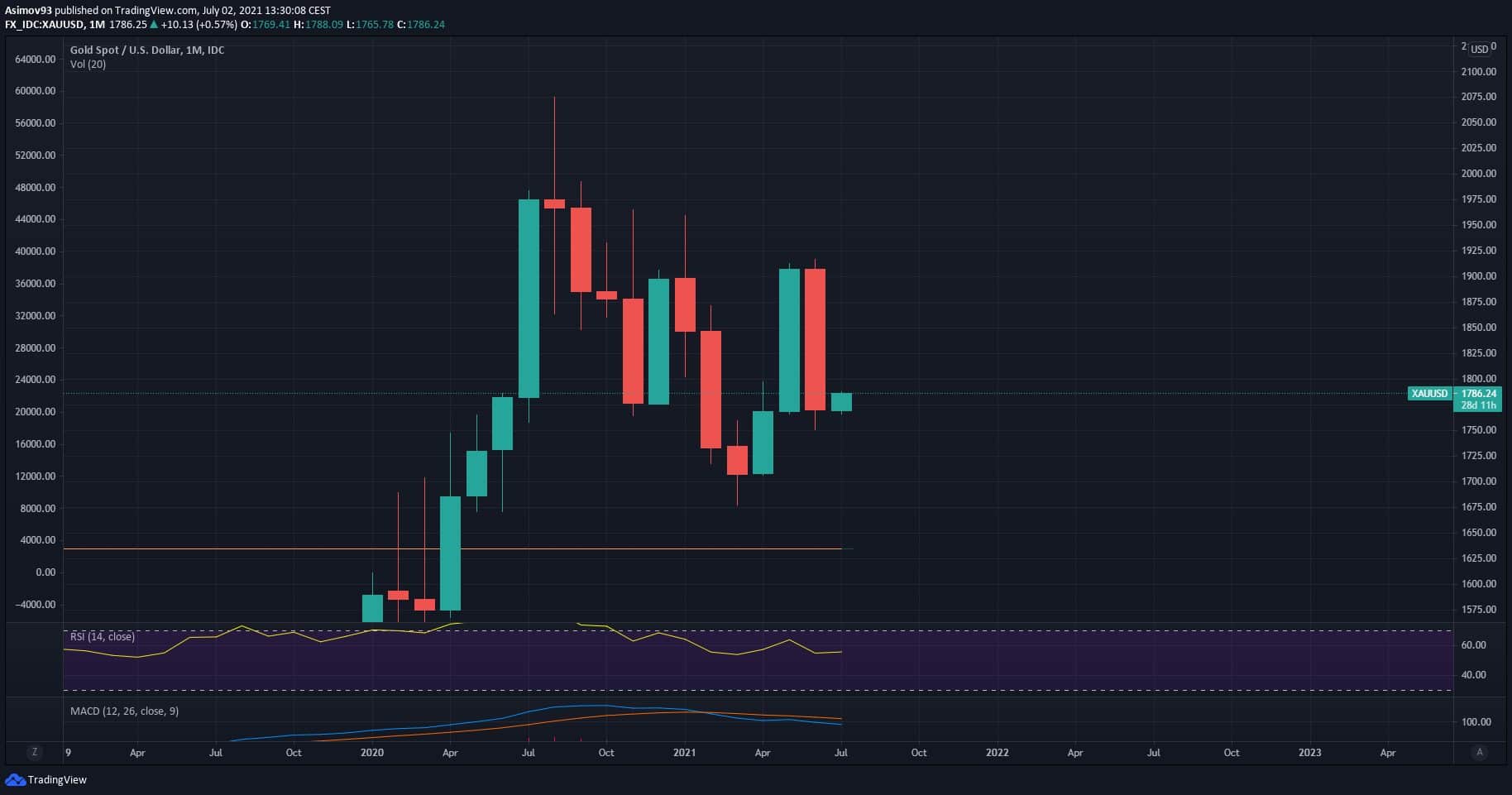Click the 64000.00 level on left volume scale
The width and height of the screenshot is (1512, 795).
coord(36,60)
